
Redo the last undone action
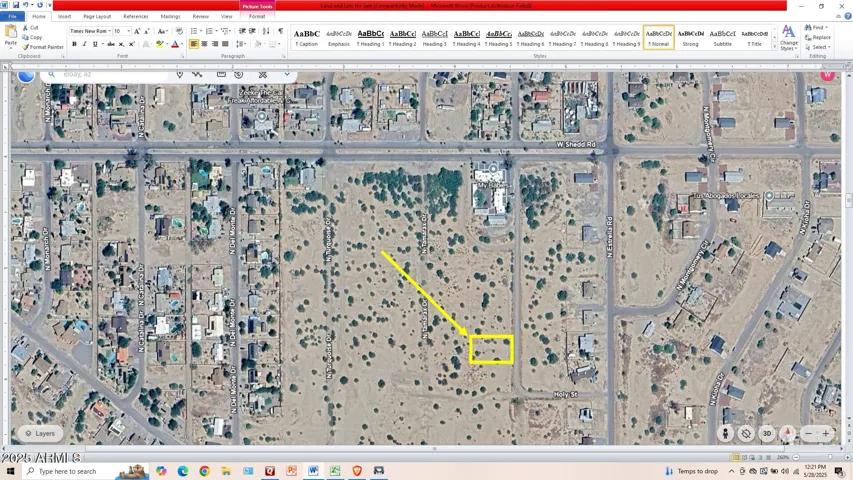(x=40, y=5)
